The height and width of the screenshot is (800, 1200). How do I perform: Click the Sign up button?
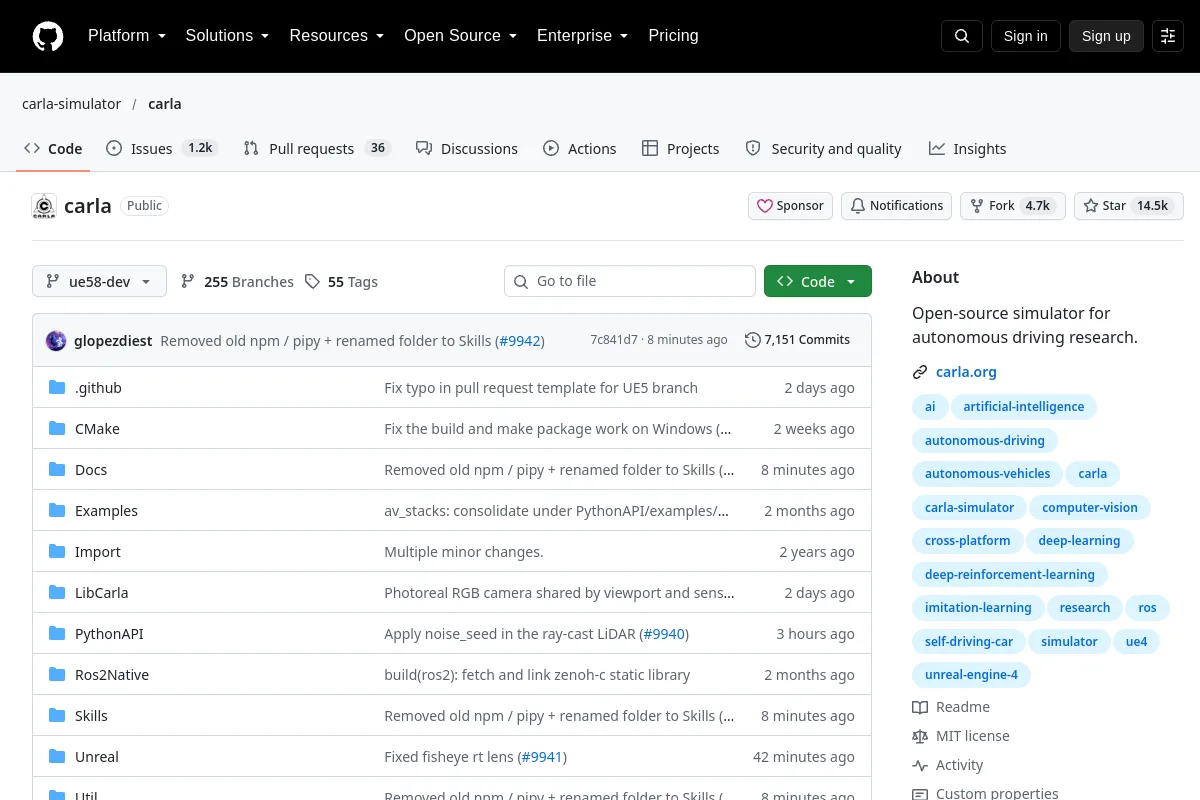coord(1106,36)
